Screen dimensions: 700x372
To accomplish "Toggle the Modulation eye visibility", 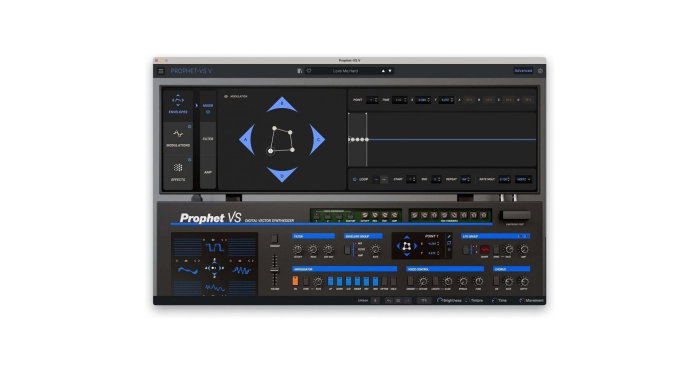I will click(226, 96).
